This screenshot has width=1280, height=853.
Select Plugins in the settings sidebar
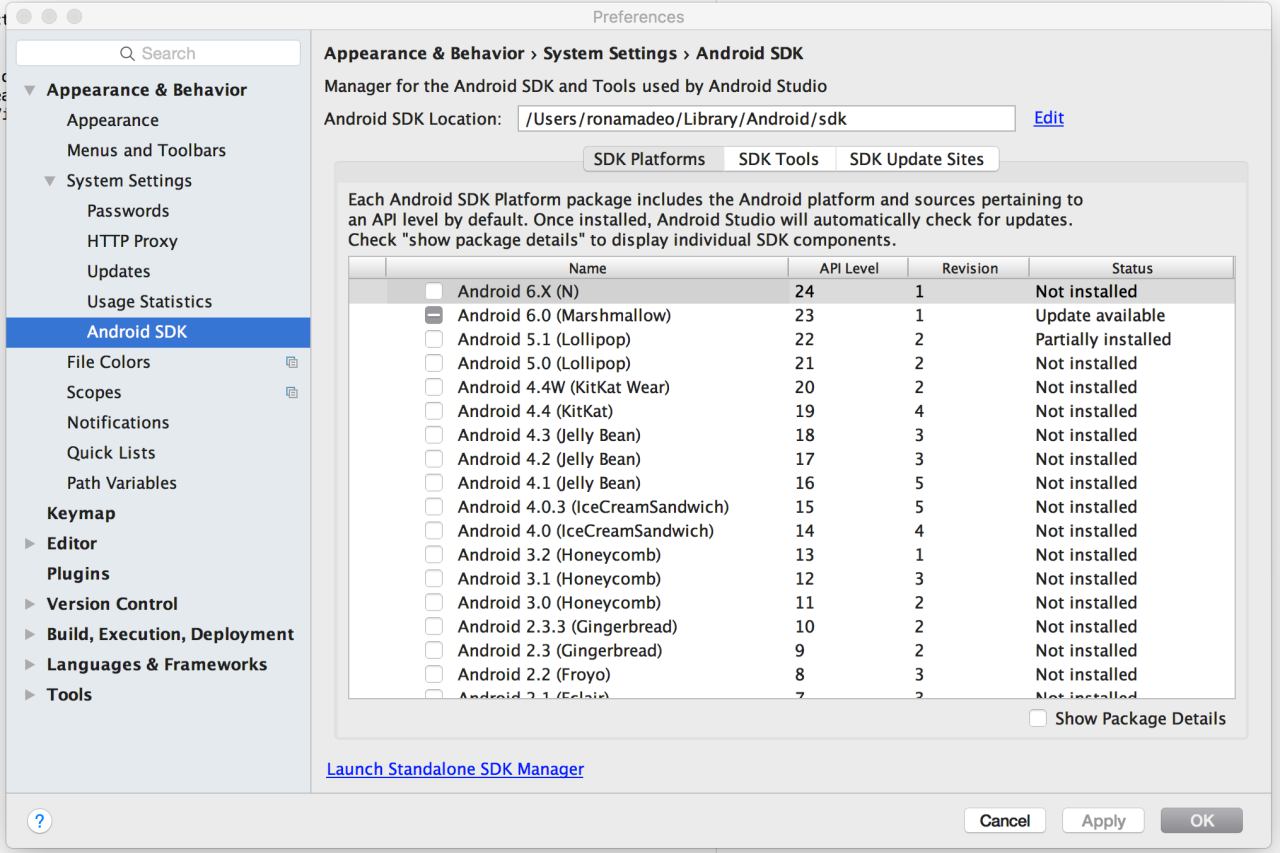pos(78,574)
